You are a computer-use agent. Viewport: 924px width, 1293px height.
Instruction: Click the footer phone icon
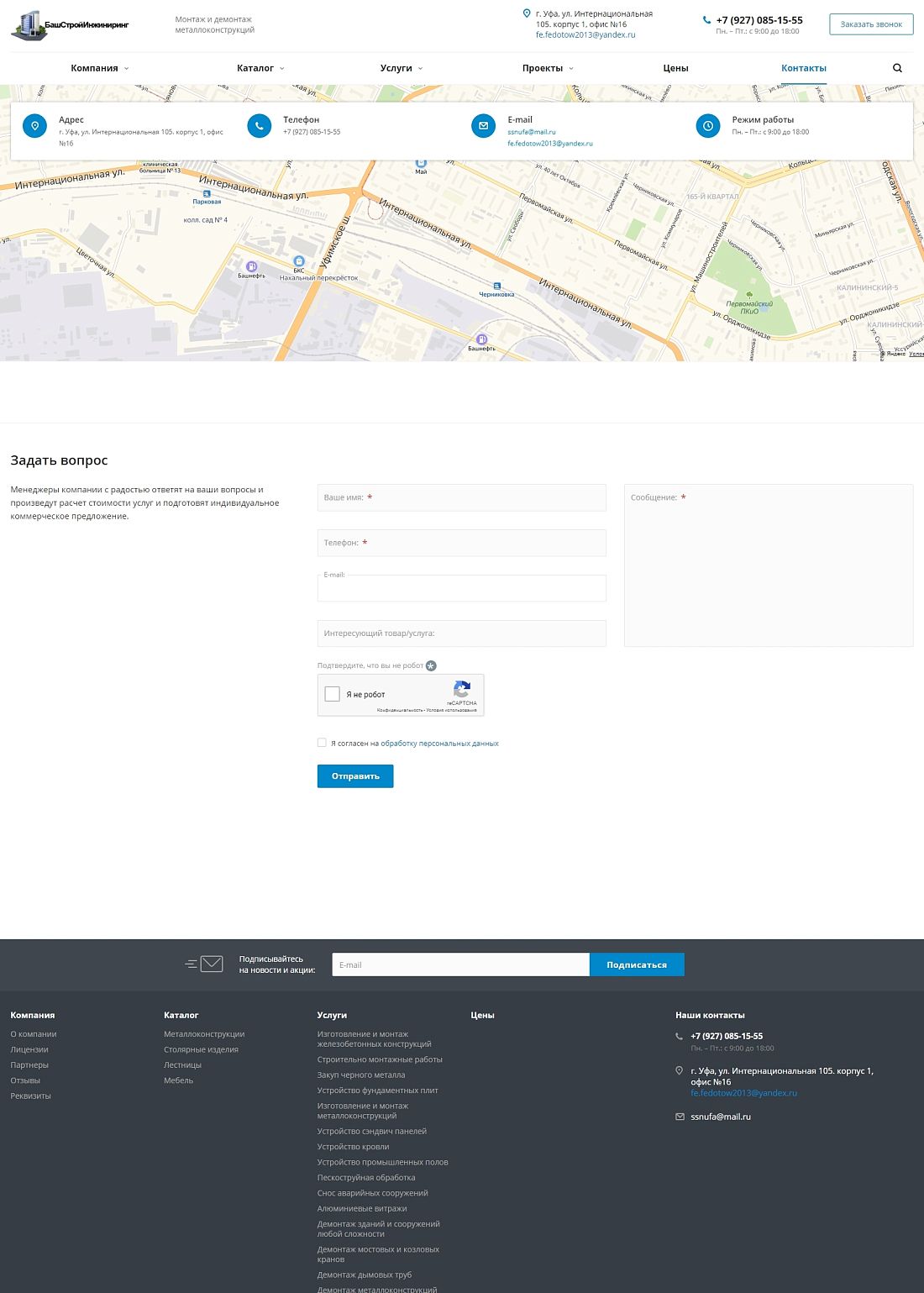(680, 1037)
